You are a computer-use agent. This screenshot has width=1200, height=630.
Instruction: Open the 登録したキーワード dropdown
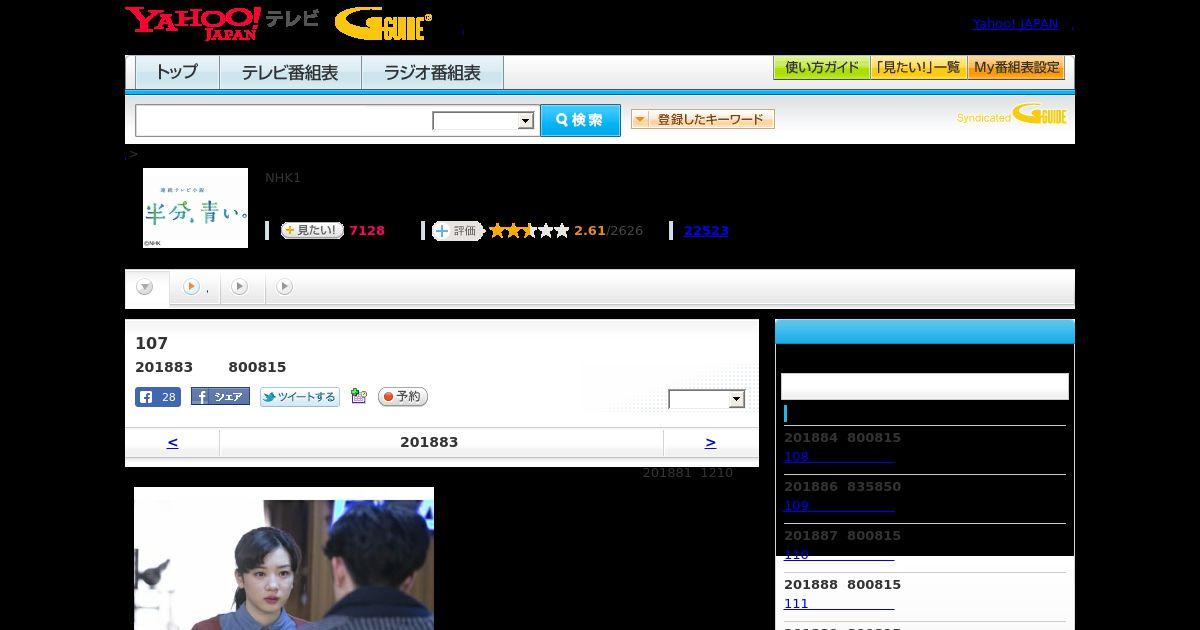click(703, 119)
